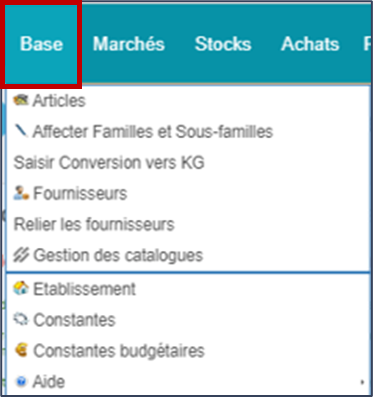This screenshot has height=397, width=373.
Task: Click the euro icon for Constantes budgétaires
Action: pyautogui.click(x=21, y=350)
